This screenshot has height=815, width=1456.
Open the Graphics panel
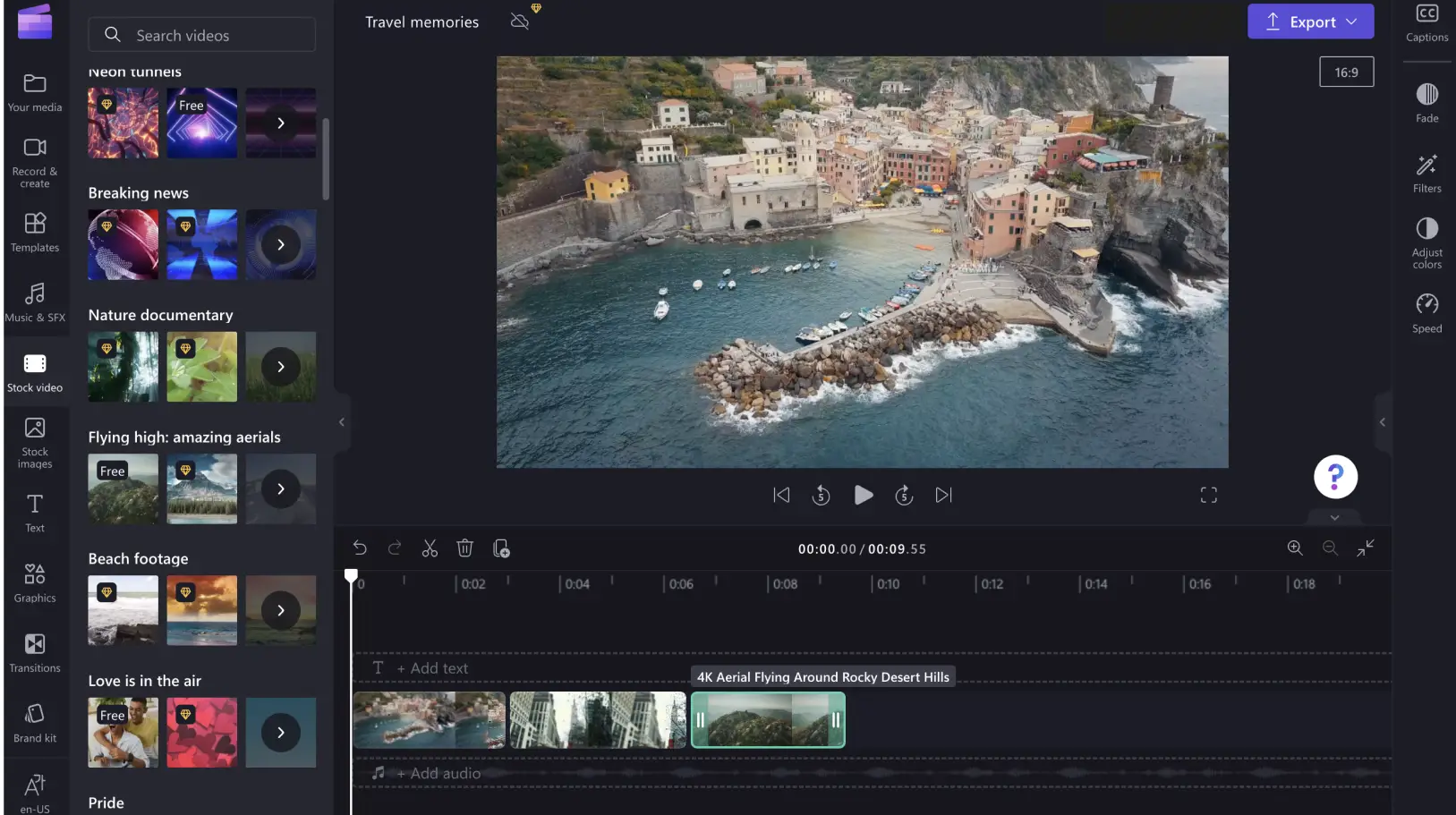[35, 583]
